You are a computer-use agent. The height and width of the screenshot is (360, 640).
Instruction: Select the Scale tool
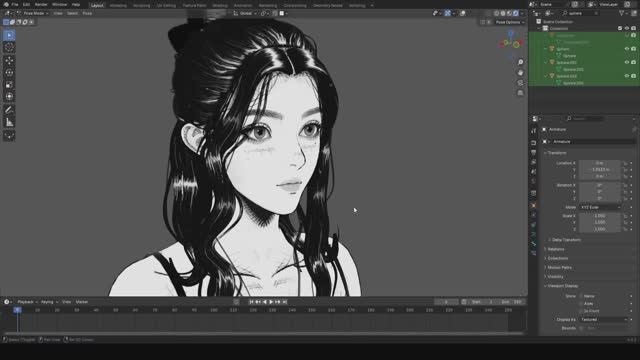pos(9,85)
